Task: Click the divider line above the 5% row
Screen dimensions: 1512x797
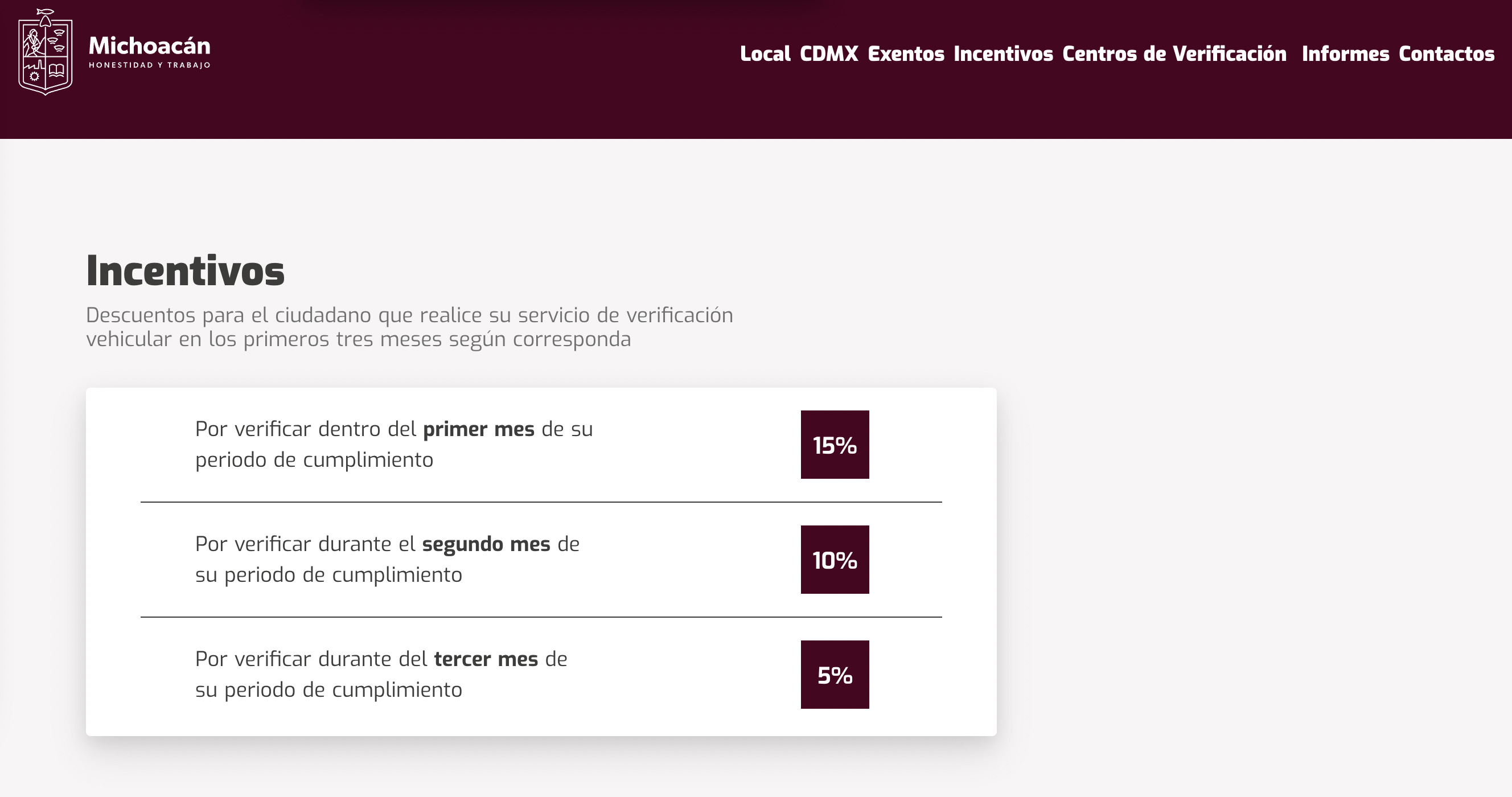Action: coord(541,618)
